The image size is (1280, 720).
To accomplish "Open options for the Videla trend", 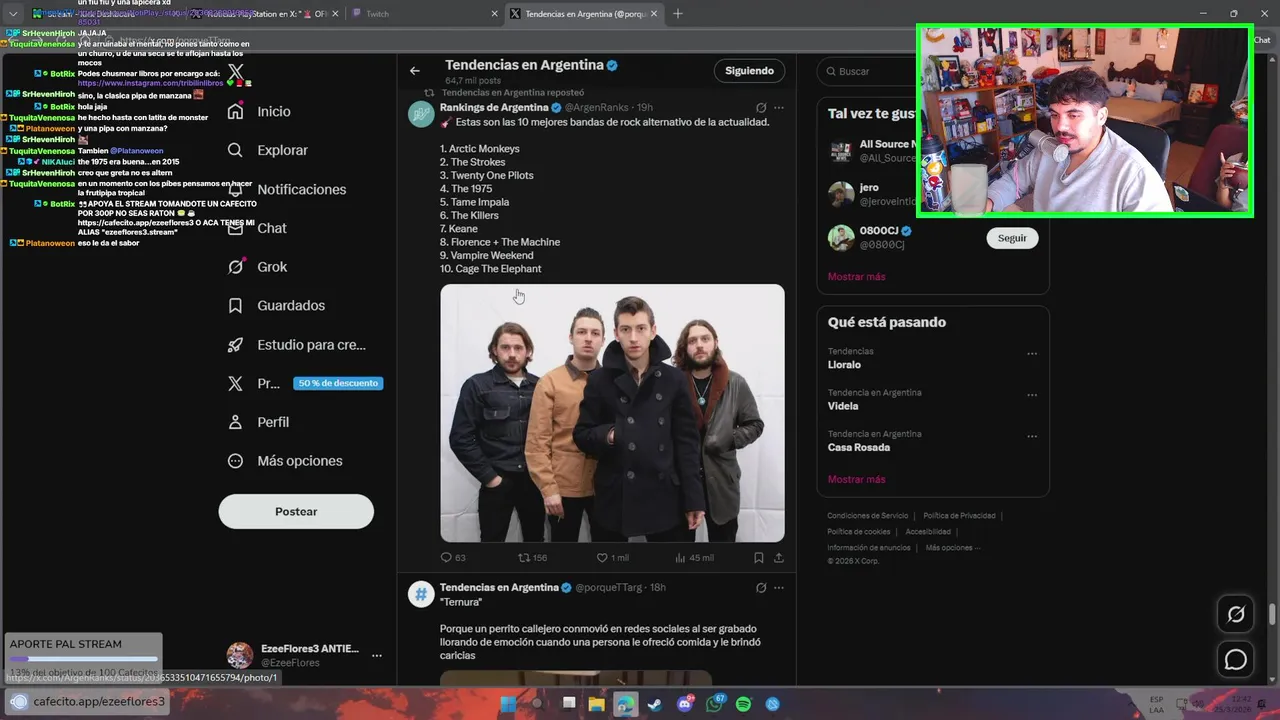I will coord(1032,394).
